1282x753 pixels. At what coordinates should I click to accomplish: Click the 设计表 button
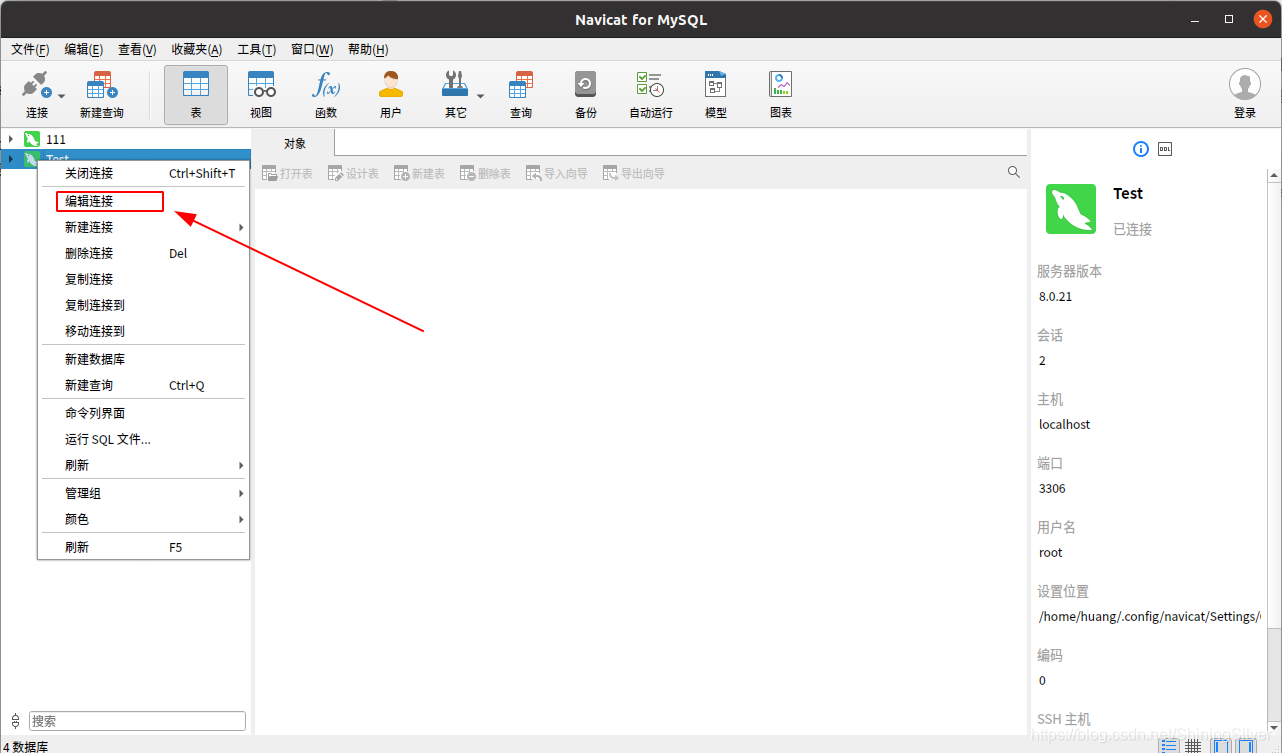[x=353, y=173]
